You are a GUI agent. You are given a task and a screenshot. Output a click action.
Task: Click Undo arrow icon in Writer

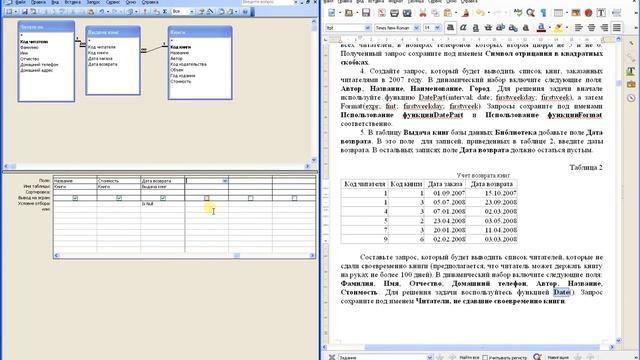(480, 13)
